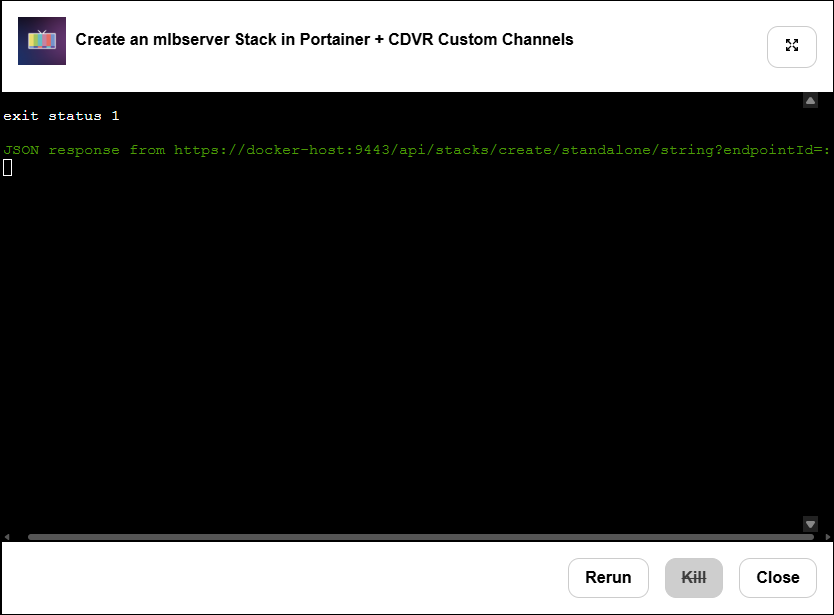Rerun the mlbserver stack action
Viewport: 834px width, 615px height.
point(608,577)
